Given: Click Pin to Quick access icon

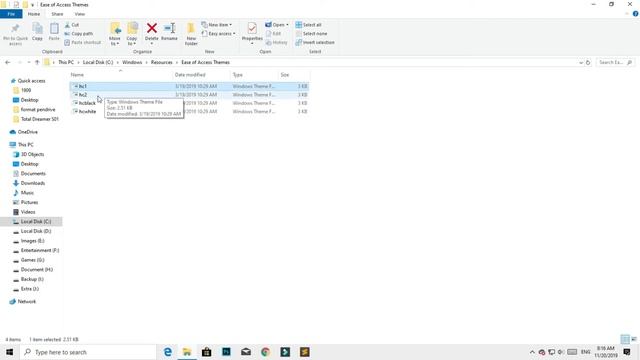Looking at the screenshot, I should pos(16,29).
